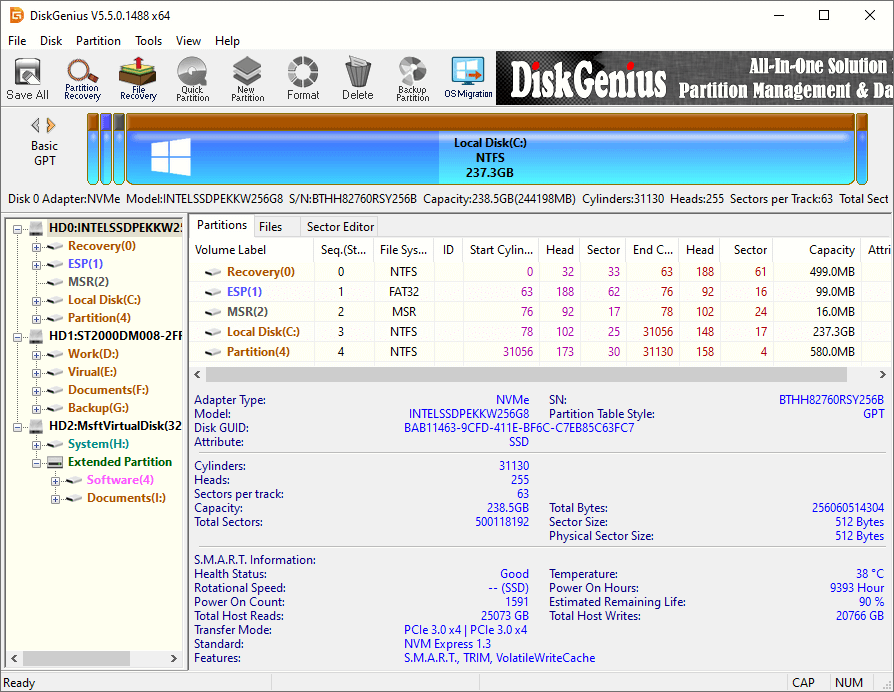Select the Backup Partition icon
The image size is (894, 692).
pyautogui.click(x=411, y=78)
